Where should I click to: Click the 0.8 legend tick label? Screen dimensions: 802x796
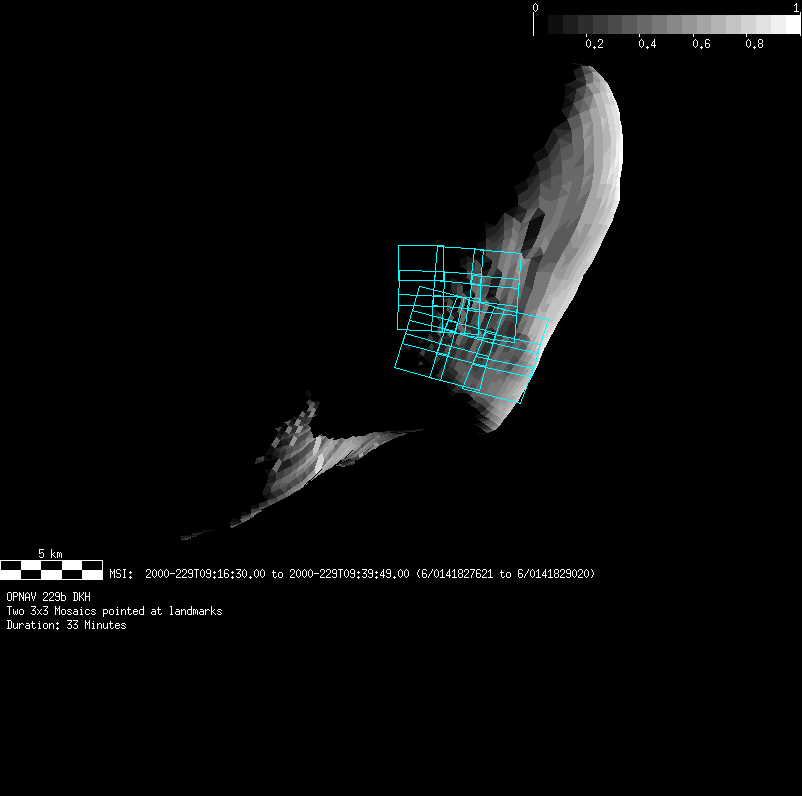coord(754,44)
